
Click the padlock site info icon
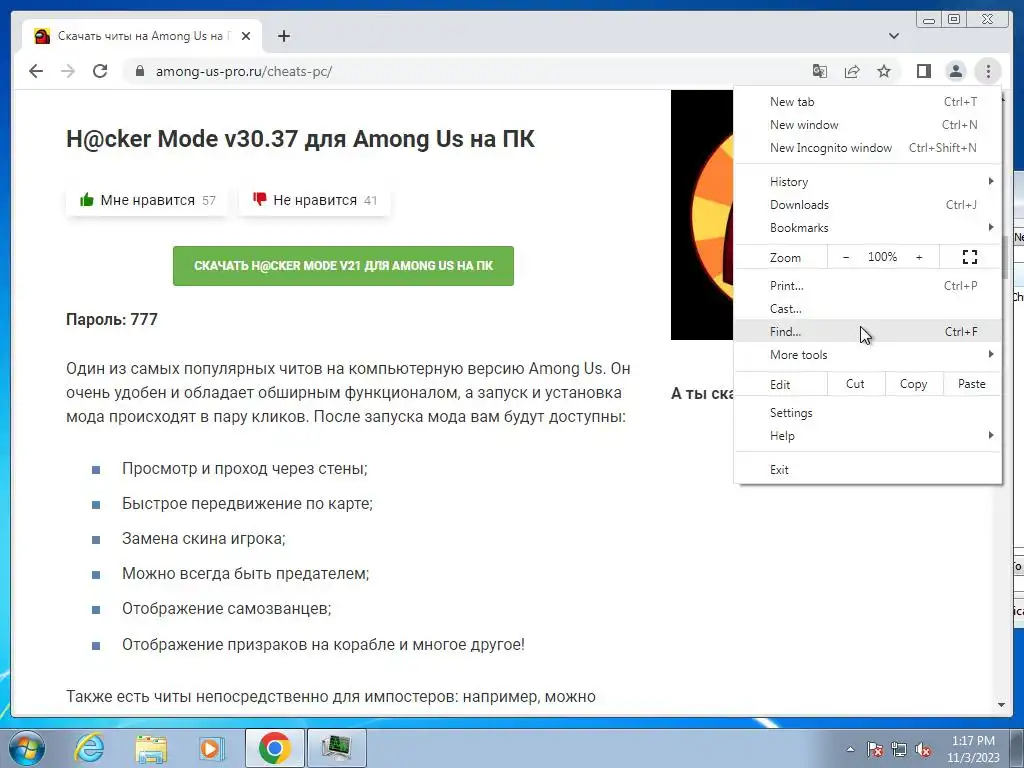coord(139,71)
